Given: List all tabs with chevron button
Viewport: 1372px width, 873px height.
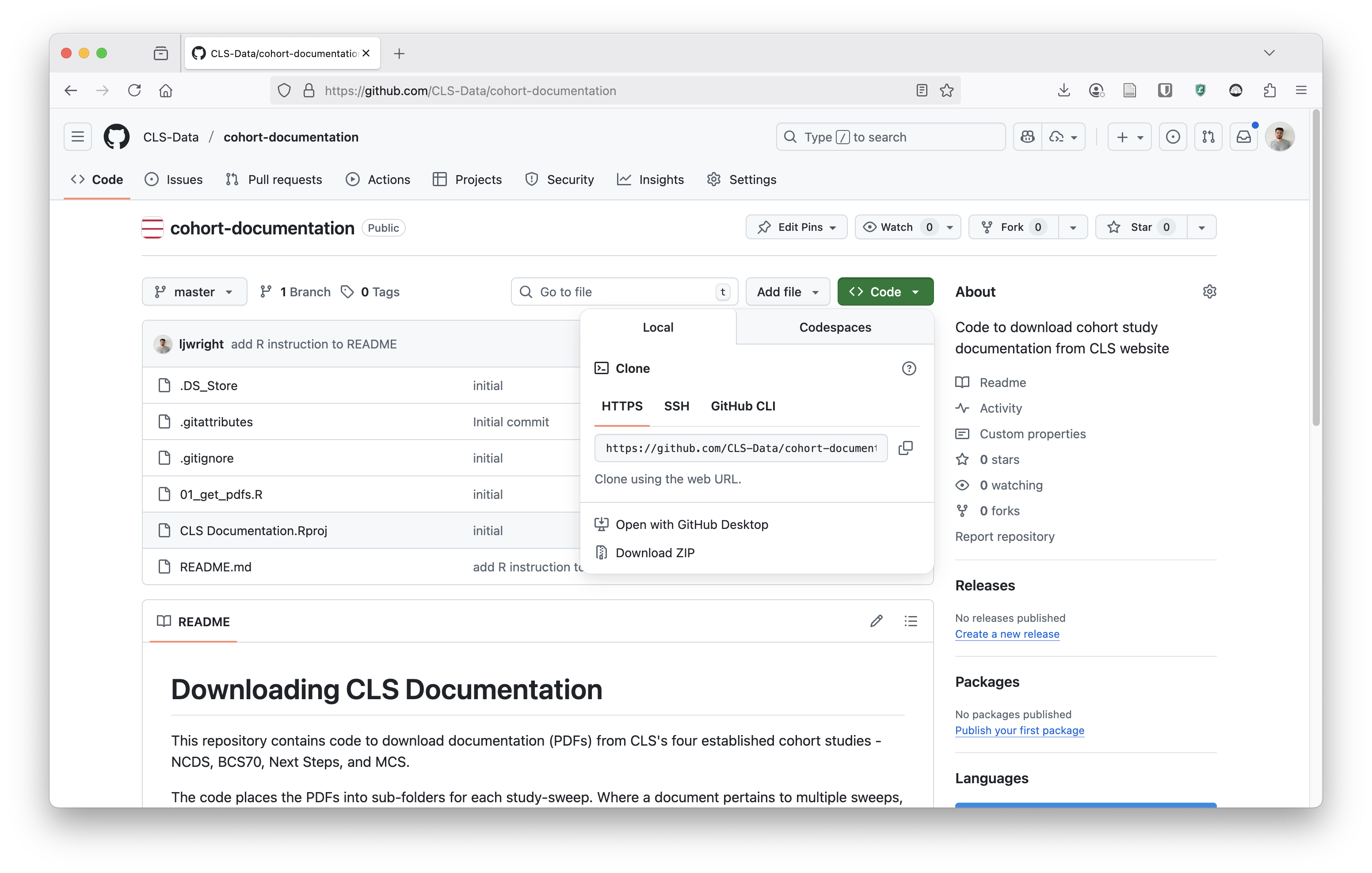Looking at the screenshot, I should pyautogui.click(x=1269, y=53).
